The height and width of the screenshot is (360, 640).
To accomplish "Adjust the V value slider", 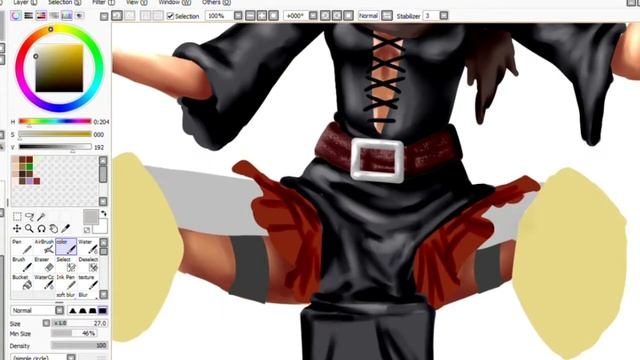I will pos(55,147).
